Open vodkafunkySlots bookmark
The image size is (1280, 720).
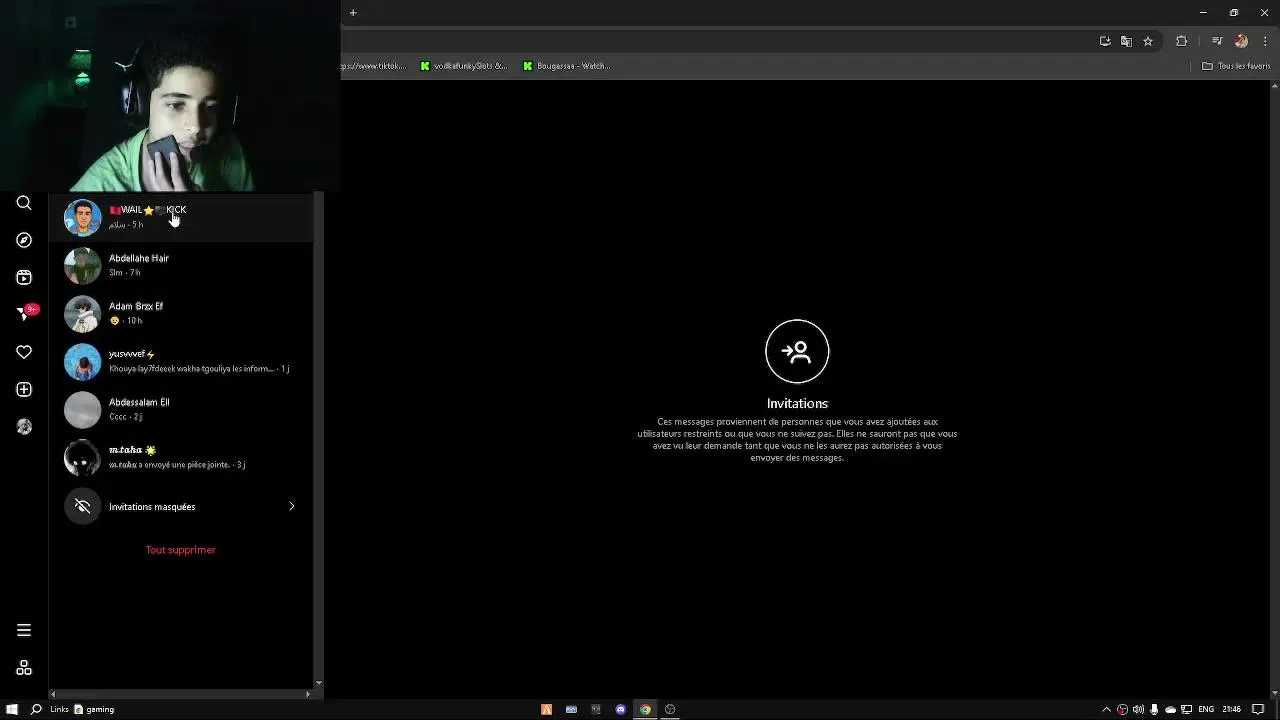[464, 66]
